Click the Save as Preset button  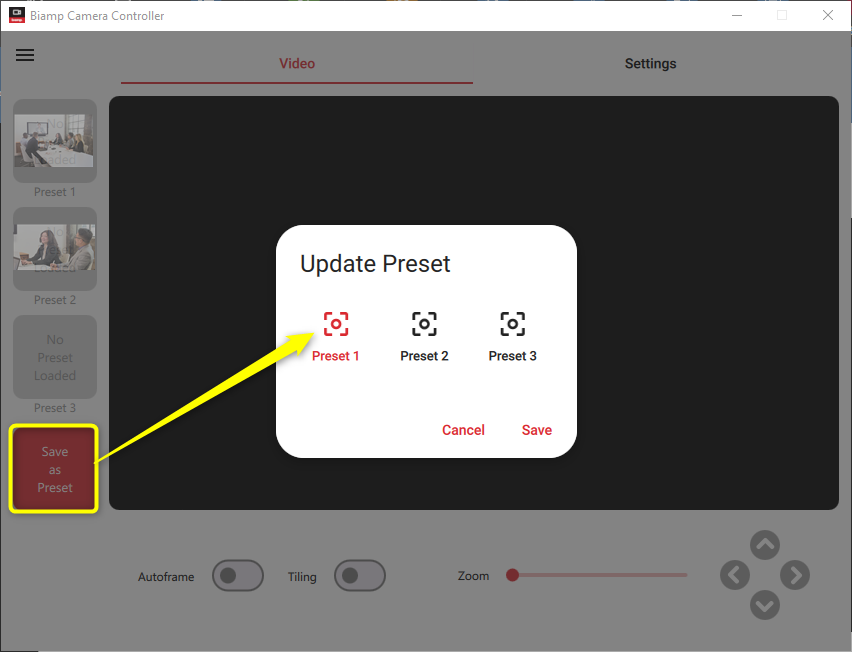[x=55, y=470]
